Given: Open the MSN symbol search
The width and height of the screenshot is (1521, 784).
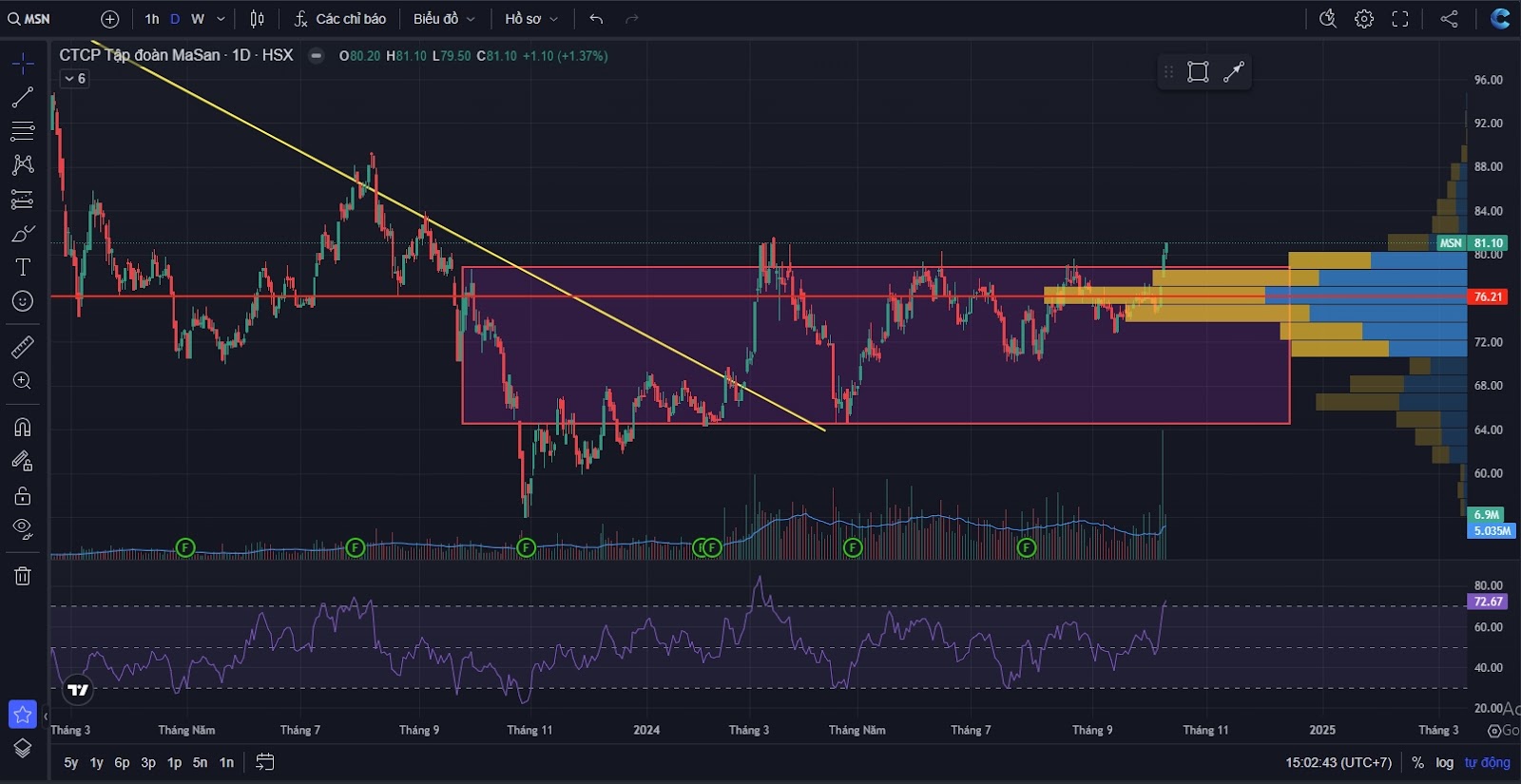Looking at the screenshot, I should (x=29, y=19).
